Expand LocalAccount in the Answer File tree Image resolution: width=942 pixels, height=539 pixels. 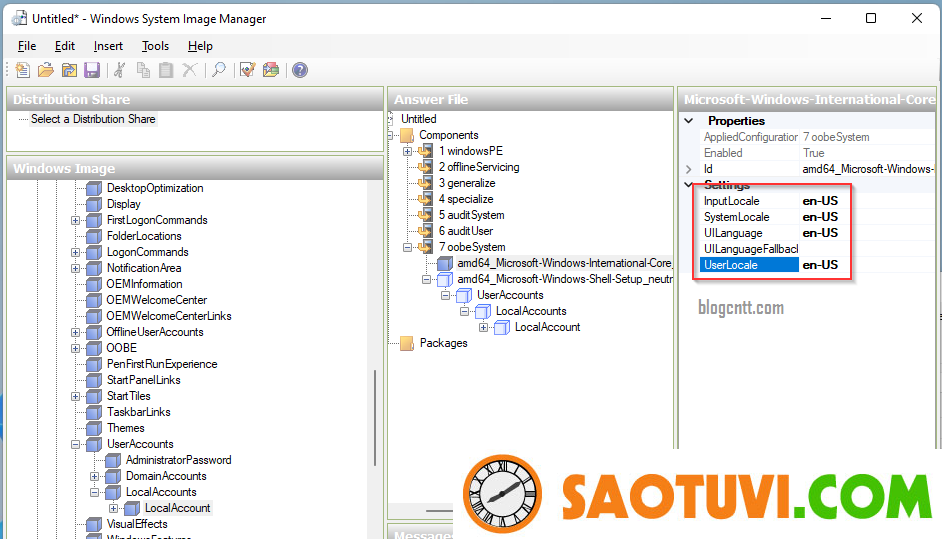(484, 327)
